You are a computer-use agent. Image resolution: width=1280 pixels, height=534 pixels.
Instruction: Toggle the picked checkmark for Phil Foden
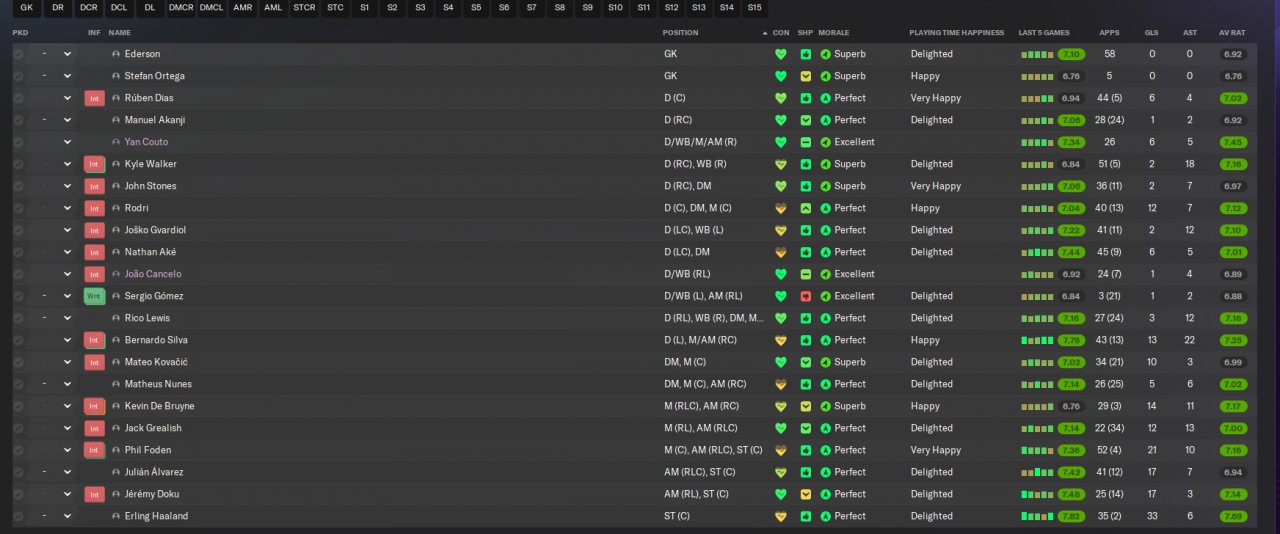pyautogui.click(x=18, y=450)
